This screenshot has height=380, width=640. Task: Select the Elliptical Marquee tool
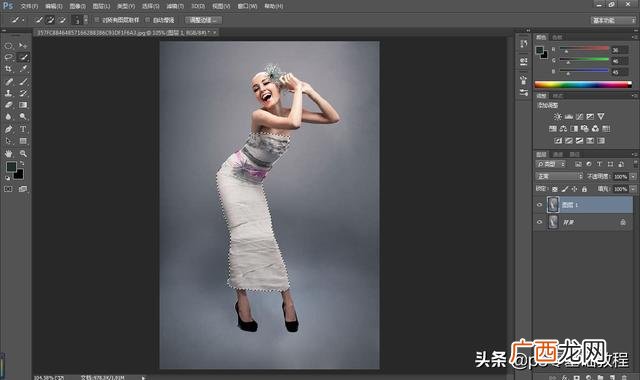[x=9, y=46]
